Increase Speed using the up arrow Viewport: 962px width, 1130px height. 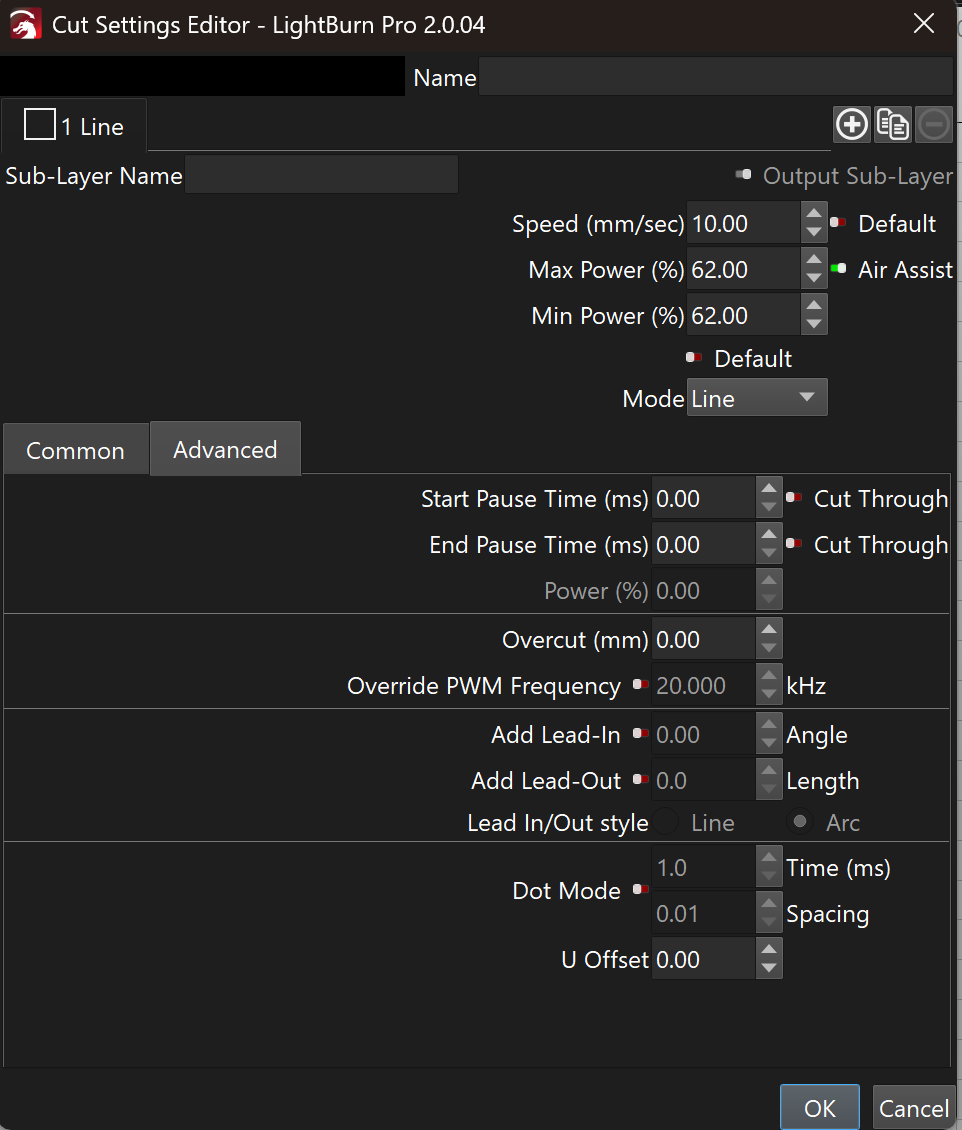[x=814, y=213]
